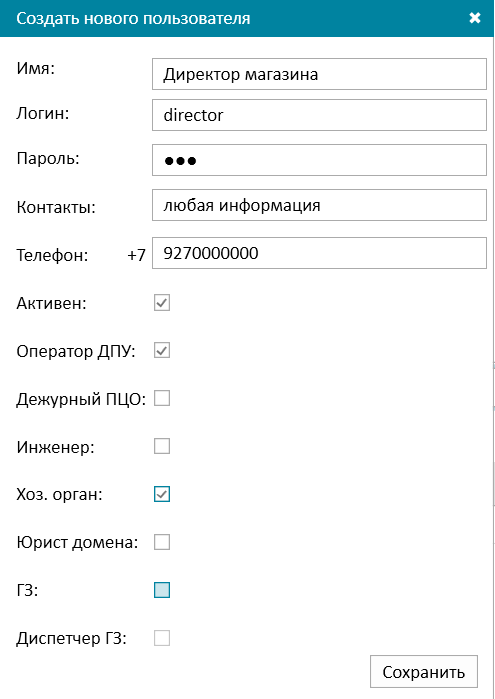Click the Хоз. орган label text
495x699 pixels.
click(x=59, y=495)
